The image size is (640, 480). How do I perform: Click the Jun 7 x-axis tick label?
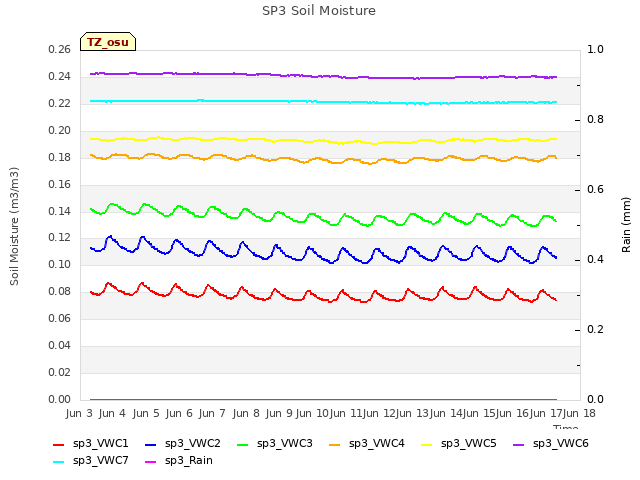point(212,413)
